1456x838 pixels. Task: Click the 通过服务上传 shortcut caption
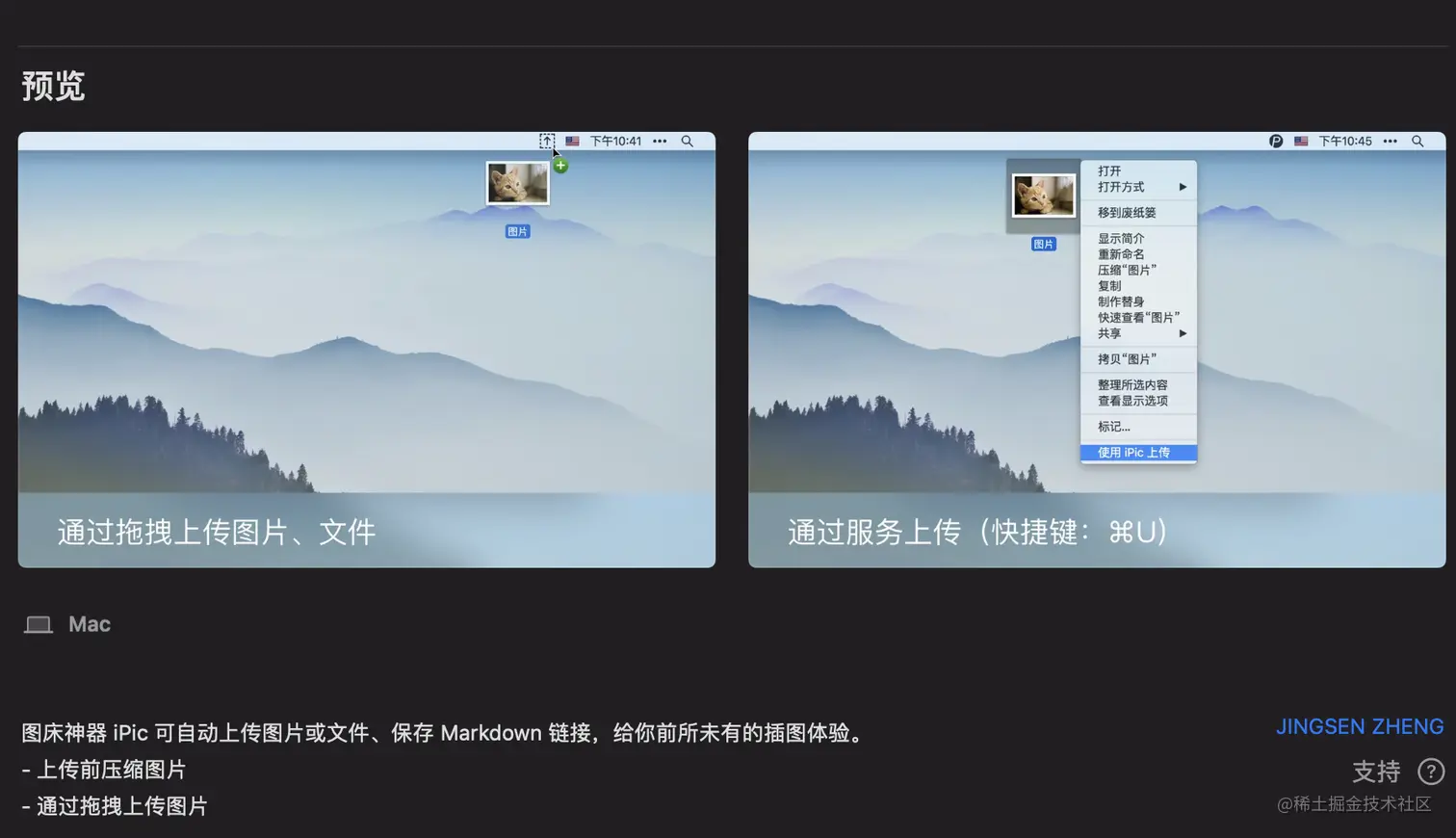tap(978, 532)
